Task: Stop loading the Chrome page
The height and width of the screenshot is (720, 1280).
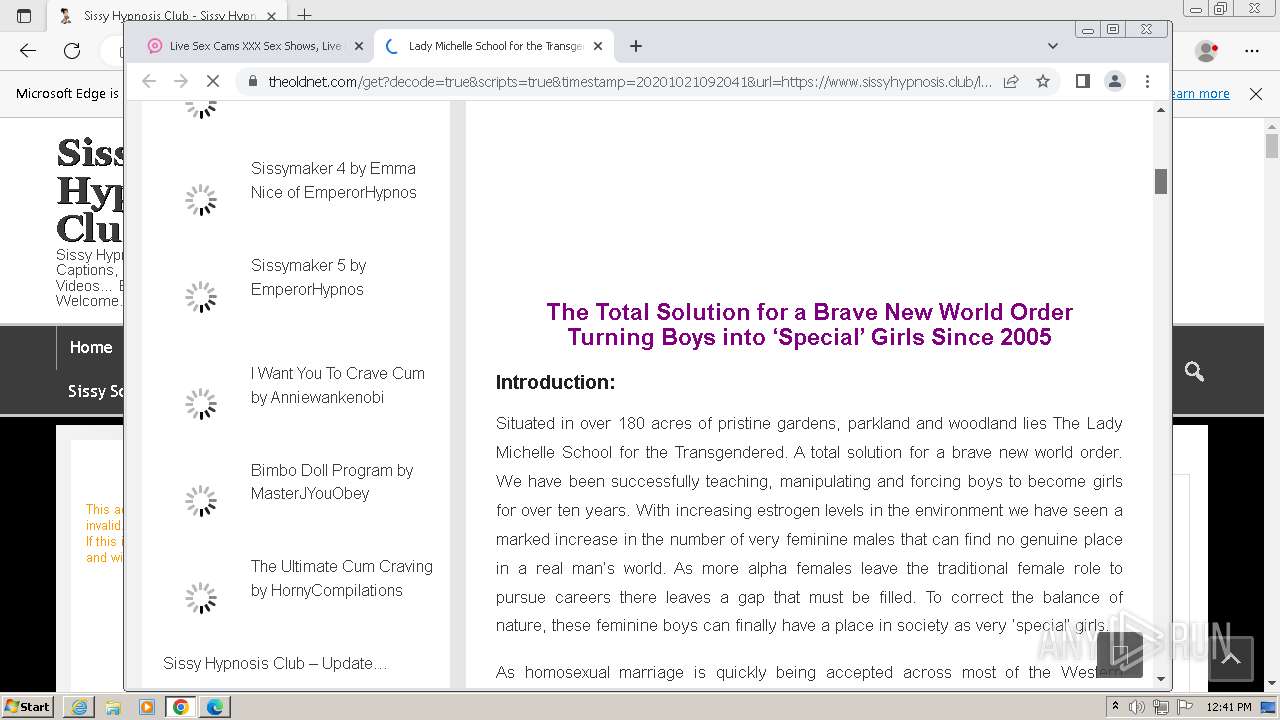Action: tap(213, 81)
